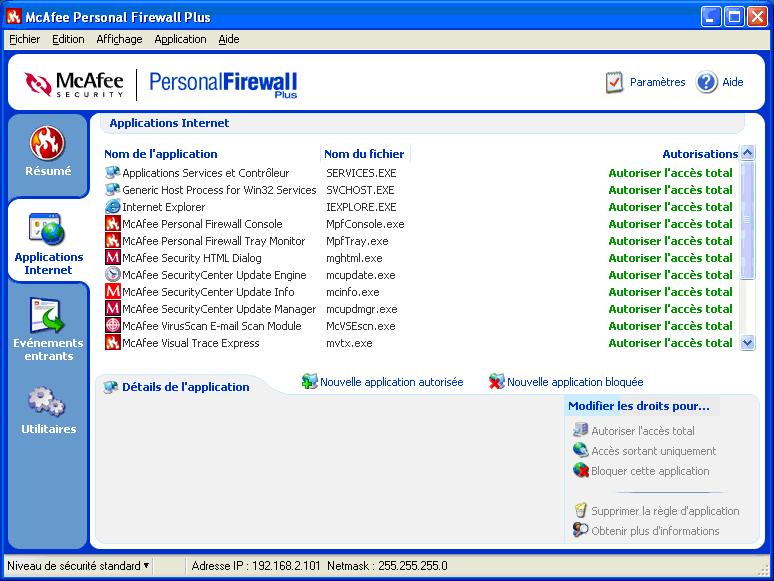Click the mcupdate.exe file name
Viewport: 774px width, 581px height.
(360, 275)
